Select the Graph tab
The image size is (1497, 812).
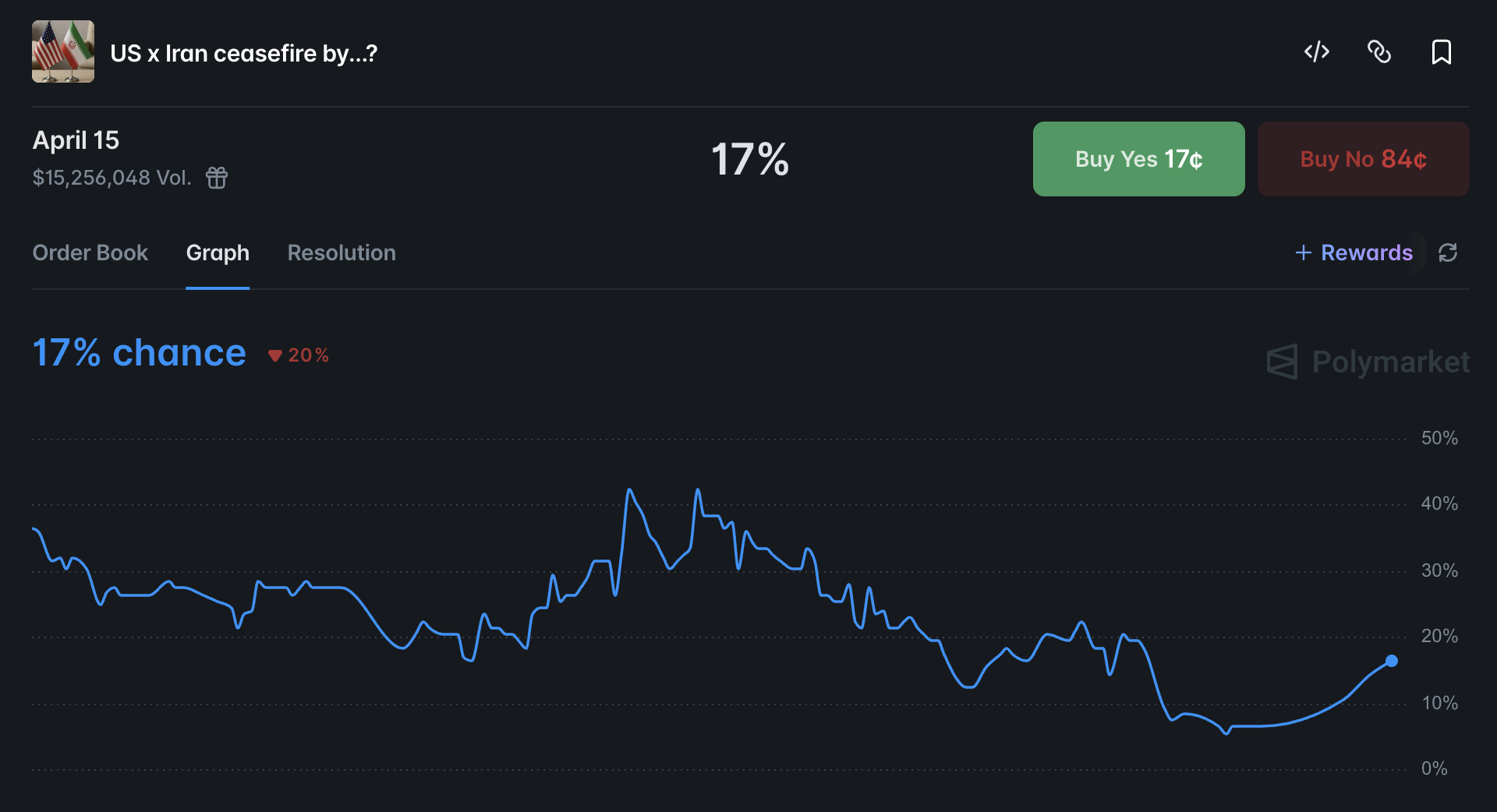point(218,252)
